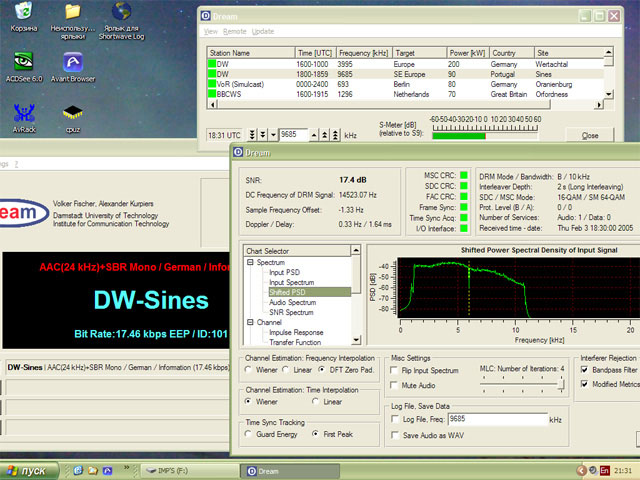Select First Peak time sync tracking
This screenshot has width=640, height=480.
click(x=315, y=433)
